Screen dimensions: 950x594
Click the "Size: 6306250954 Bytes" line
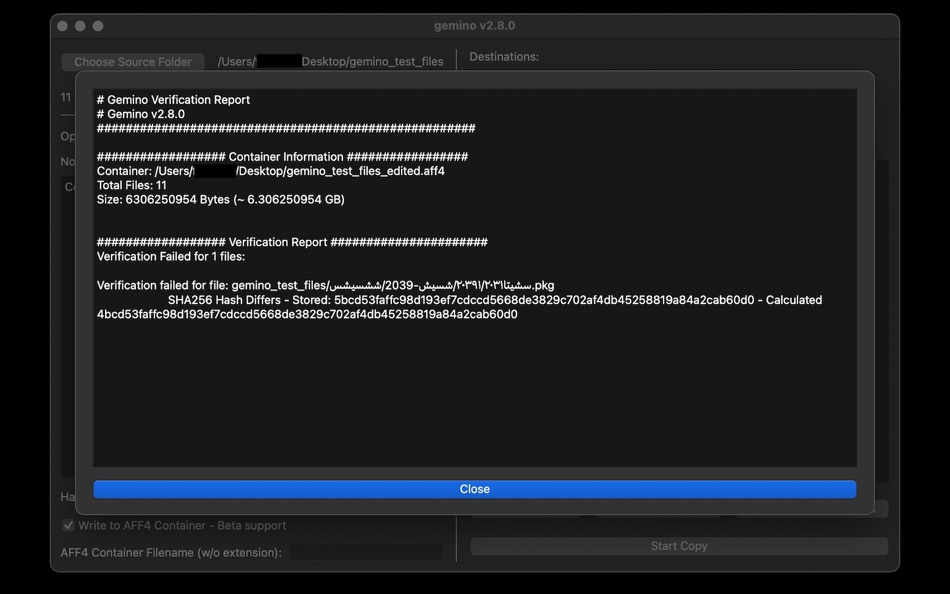click(x=221, y=199)
